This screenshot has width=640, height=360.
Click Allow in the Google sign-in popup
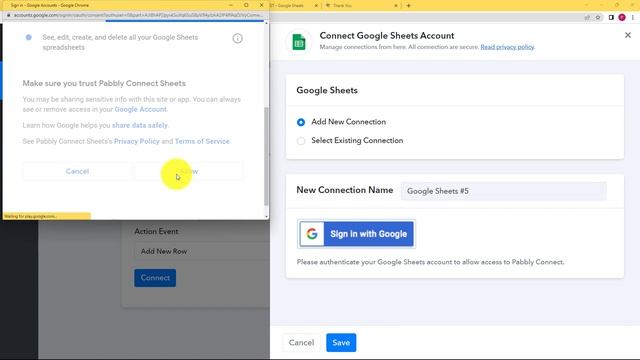pyautogui.click(x=189, y=171)
